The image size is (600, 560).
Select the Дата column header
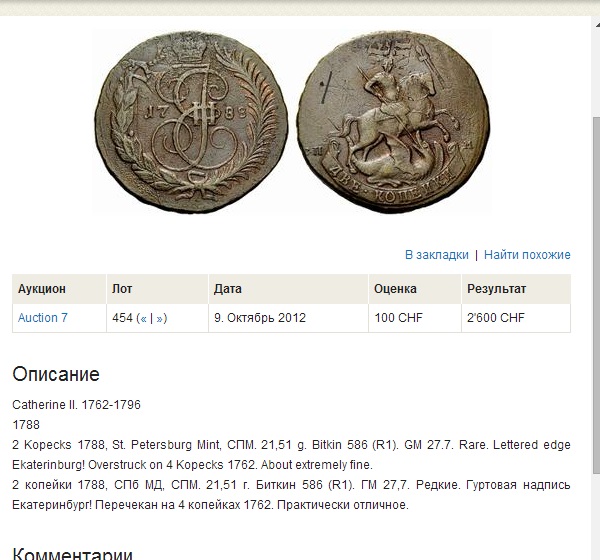(288, 289)
